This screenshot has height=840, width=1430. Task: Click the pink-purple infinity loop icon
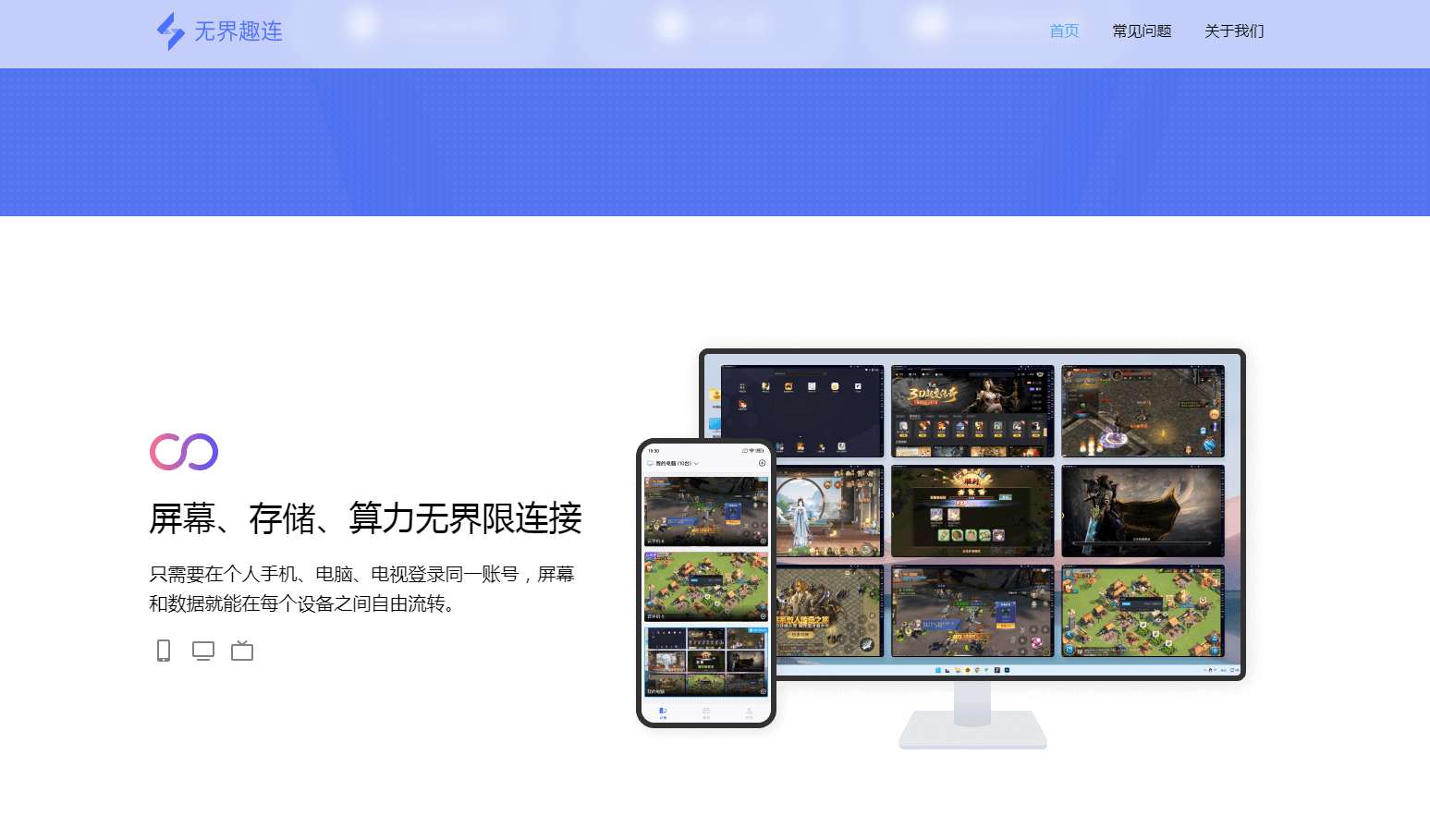point(184,452)
